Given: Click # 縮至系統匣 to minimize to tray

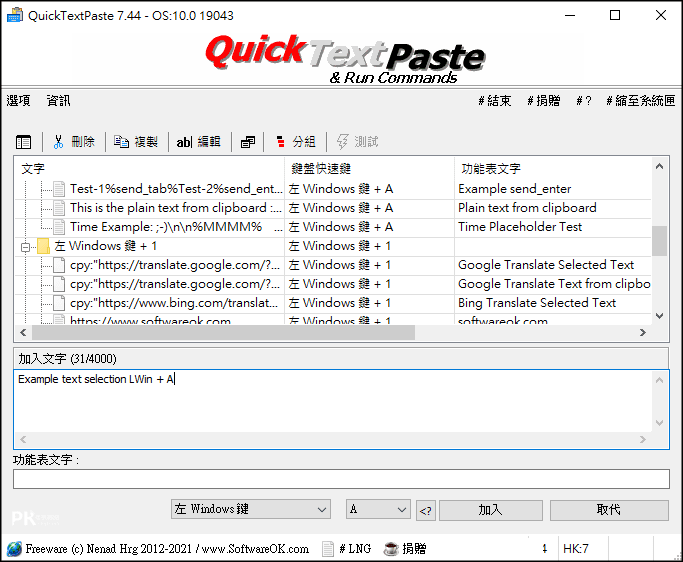Looking at the screenshot, I should click(640, 101).
